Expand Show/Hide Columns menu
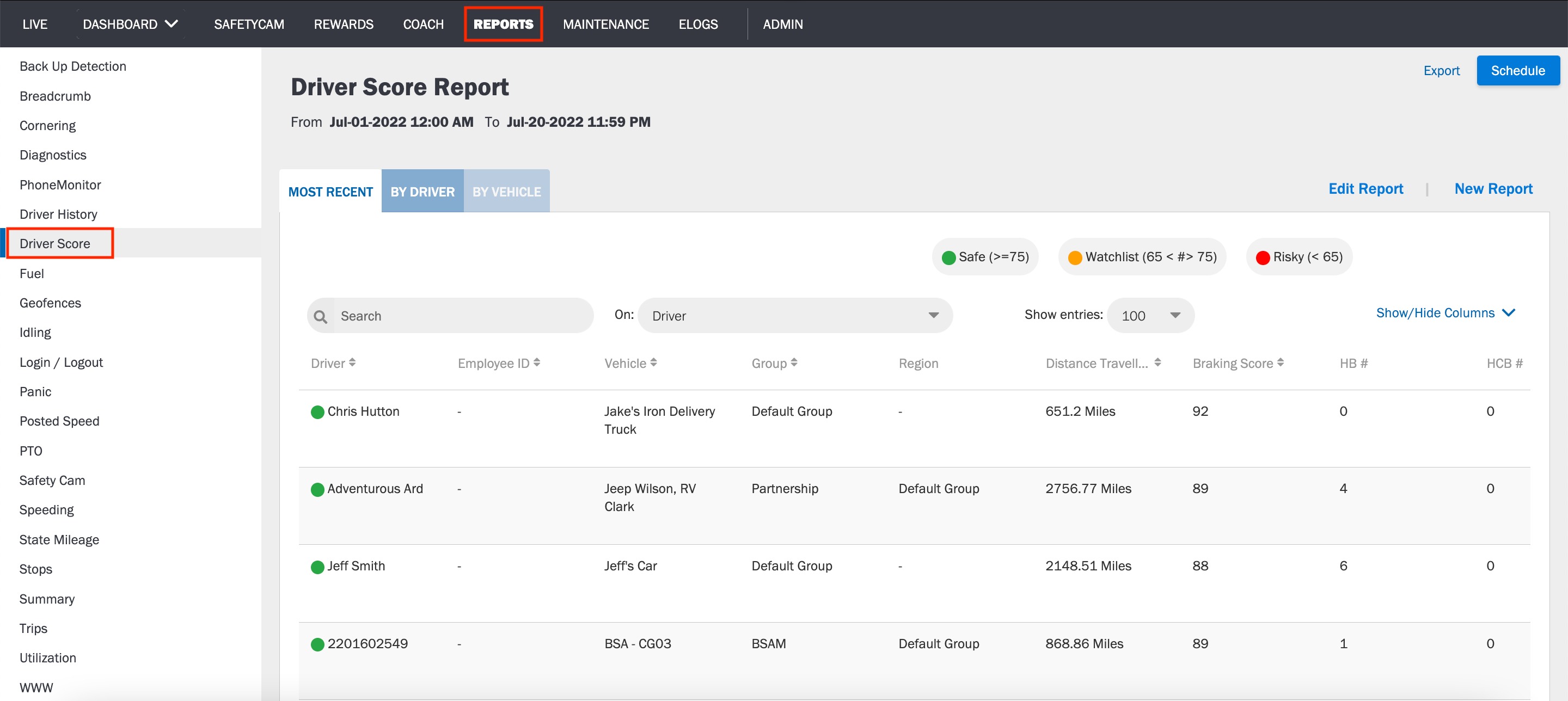 tap(1445, 313)
